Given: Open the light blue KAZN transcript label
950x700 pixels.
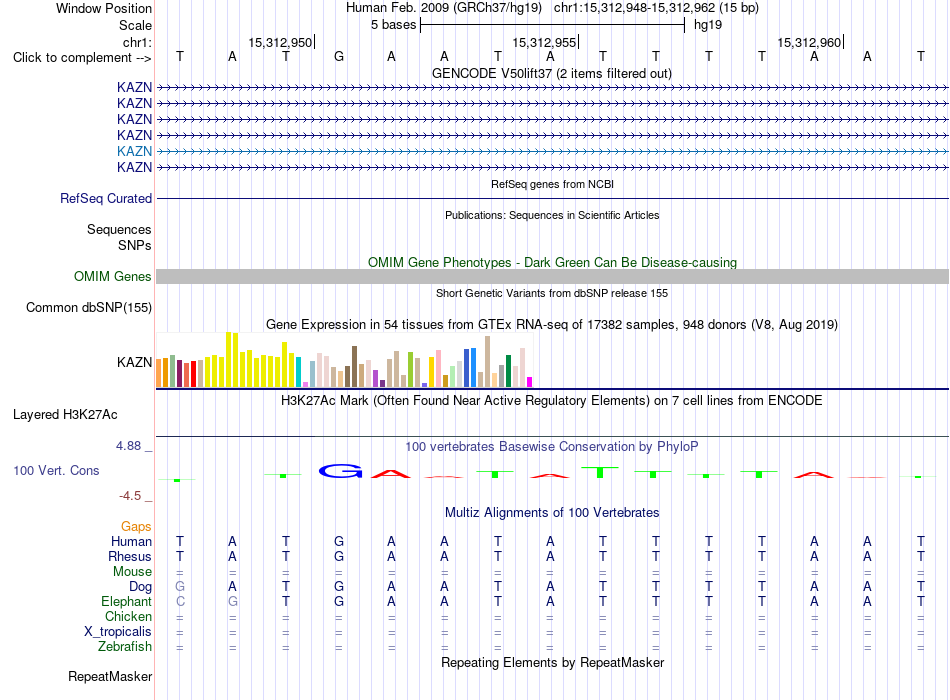Looking at the screenshot, I should (134, 151).
